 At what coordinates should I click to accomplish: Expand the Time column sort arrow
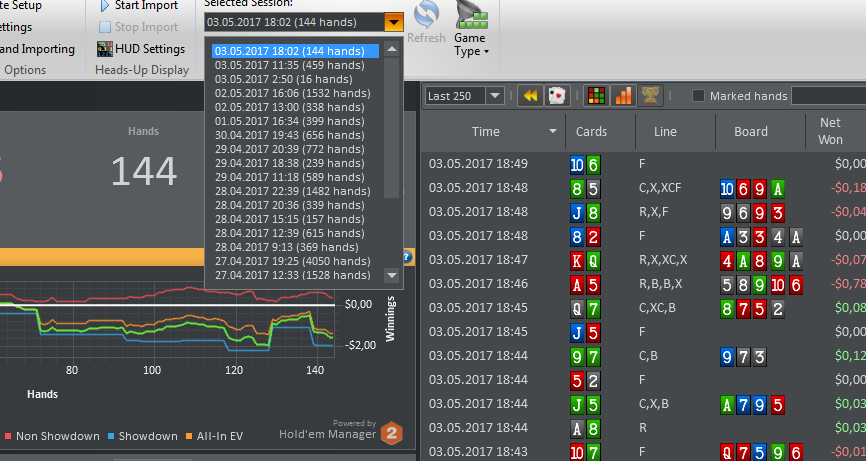(553, 132)
